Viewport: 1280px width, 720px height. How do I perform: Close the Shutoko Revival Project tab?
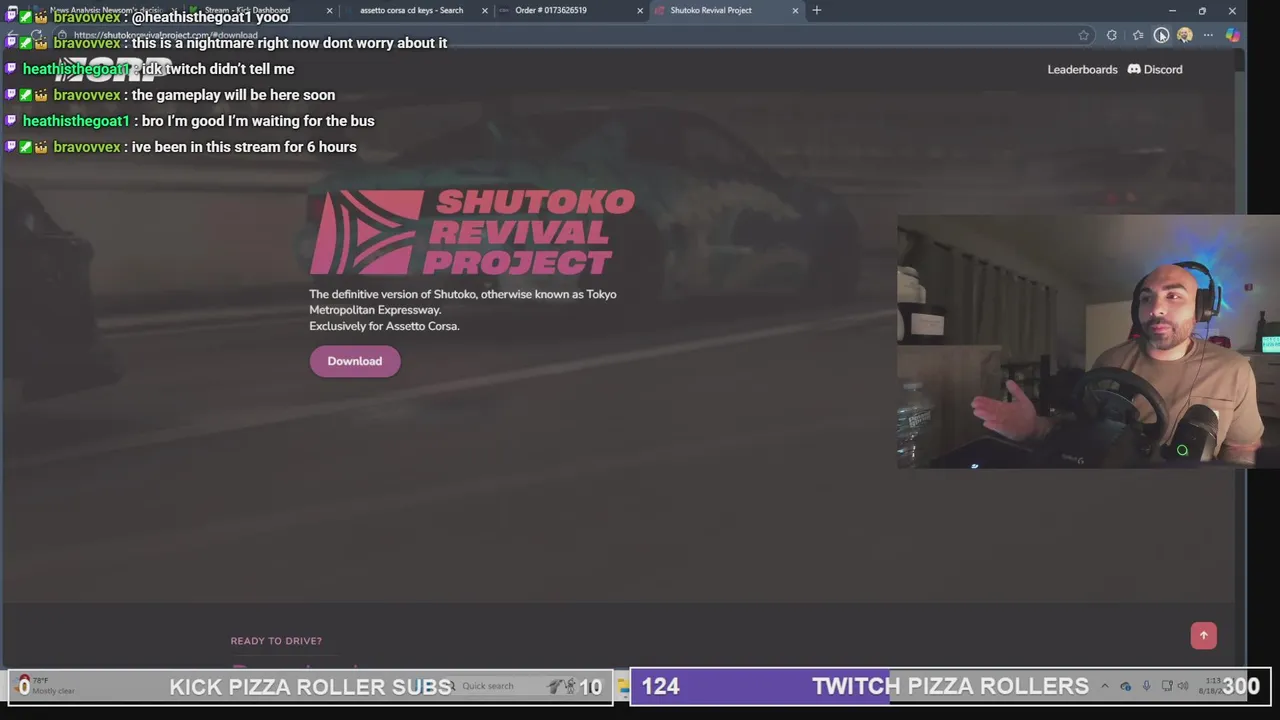795,11
